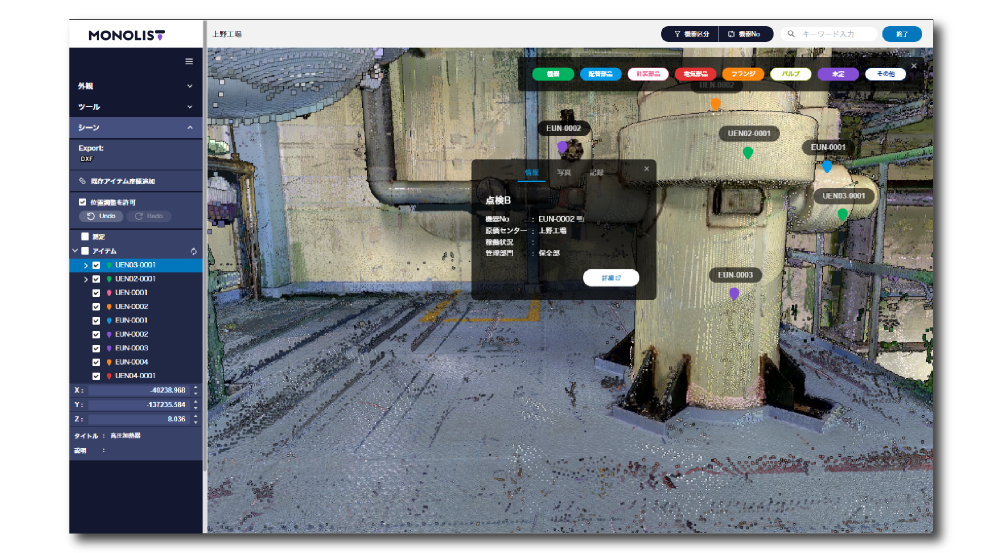
Task: Toggle the アイテム group checkbox
Action: click(85, 251)
